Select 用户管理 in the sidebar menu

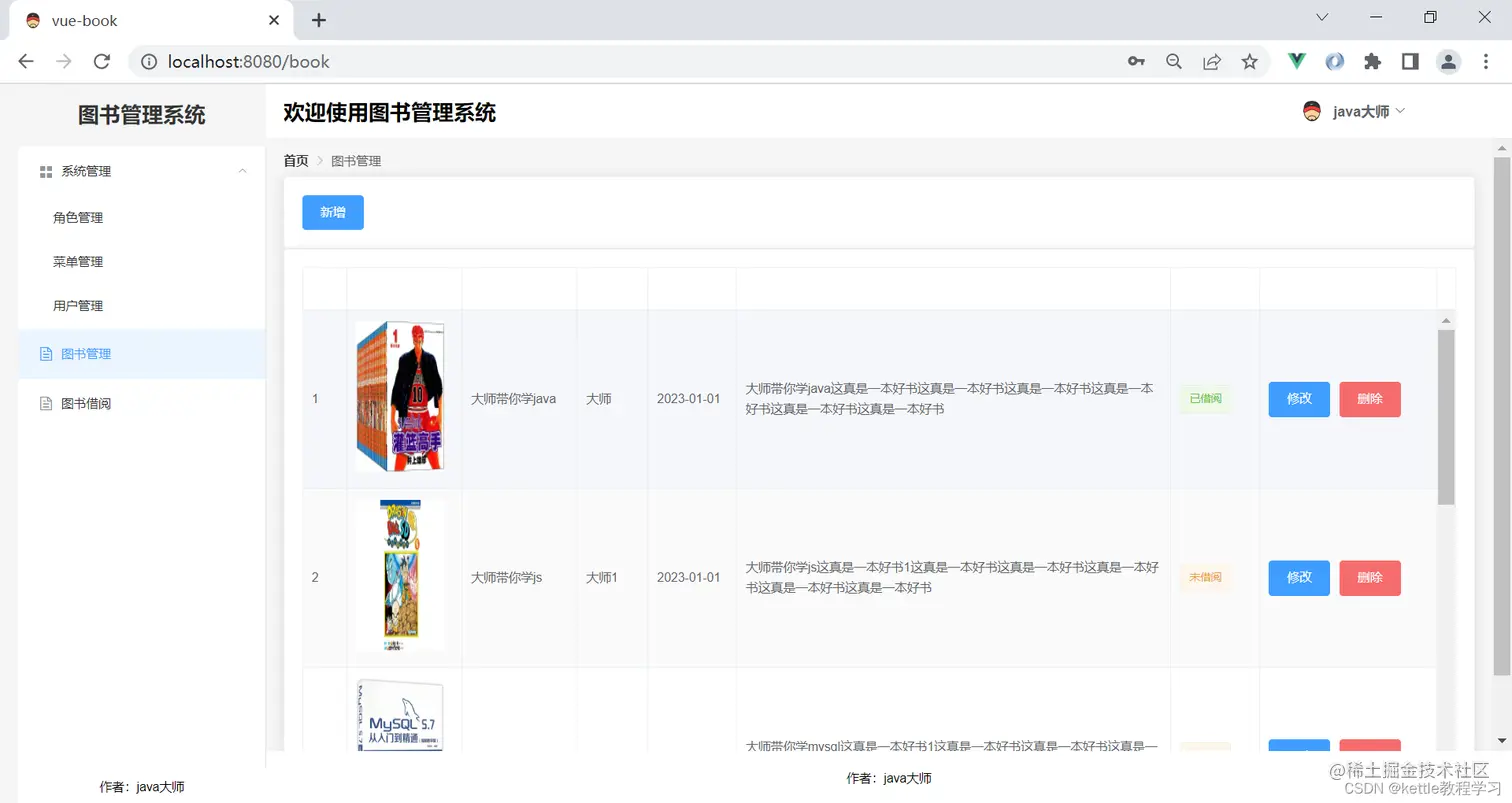click(77, 305)
